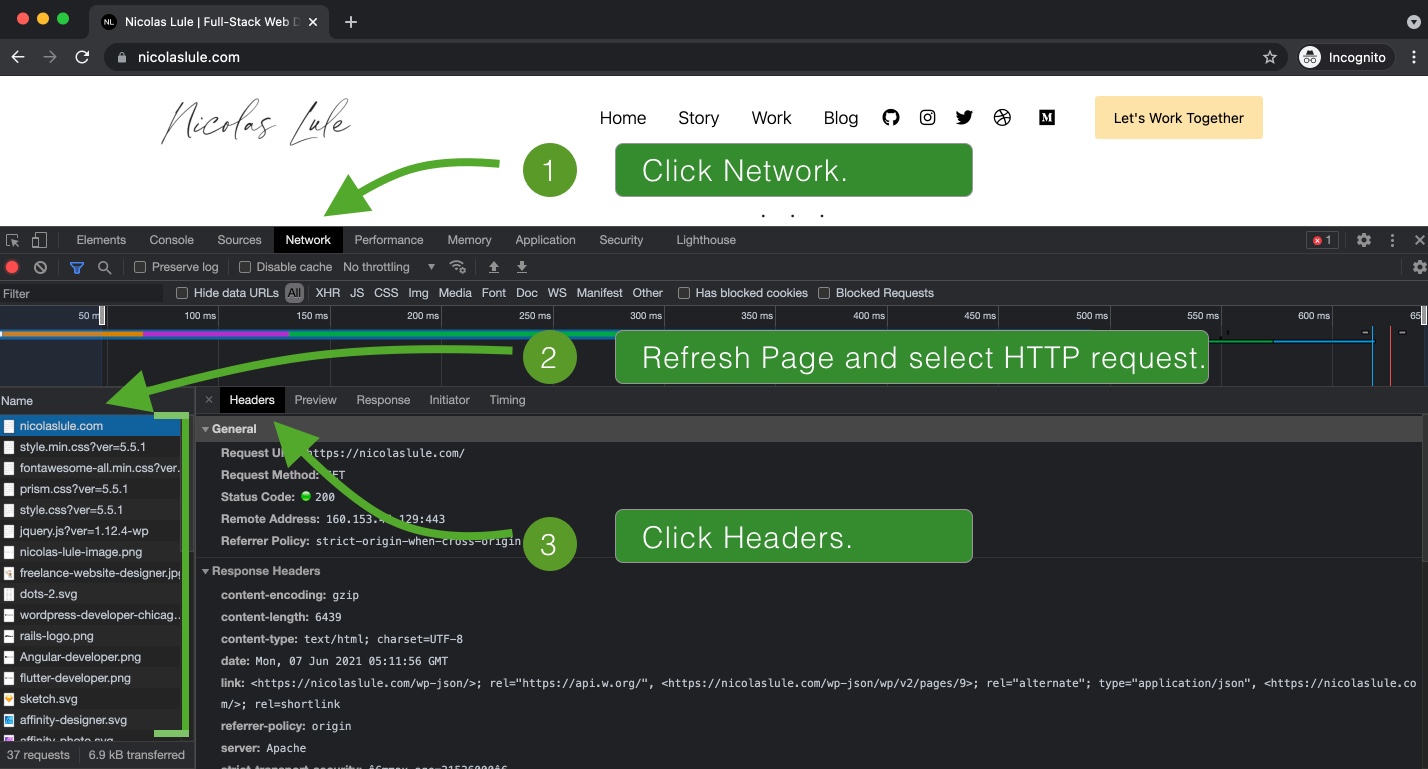Open DevTools settings gear
Image resolution: width=1428 pixels, height=769 pixels.
click(1364, 240)
